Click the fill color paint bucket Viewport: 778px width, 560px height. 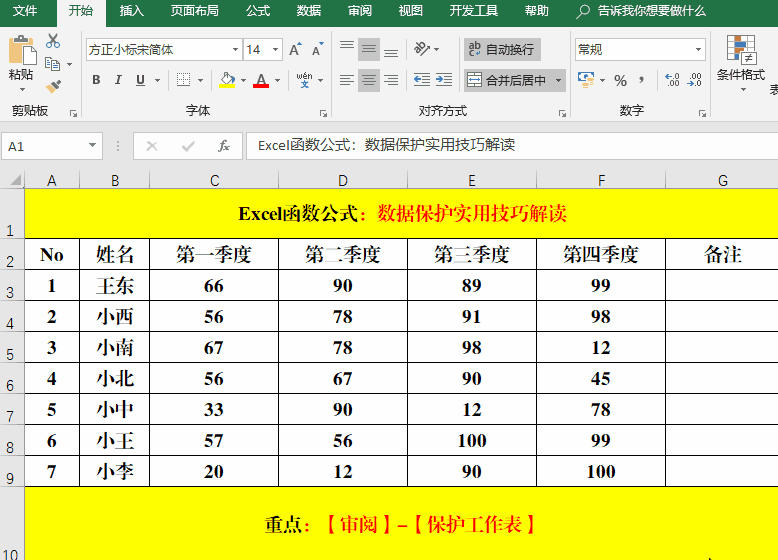click(x=227, y=80)
